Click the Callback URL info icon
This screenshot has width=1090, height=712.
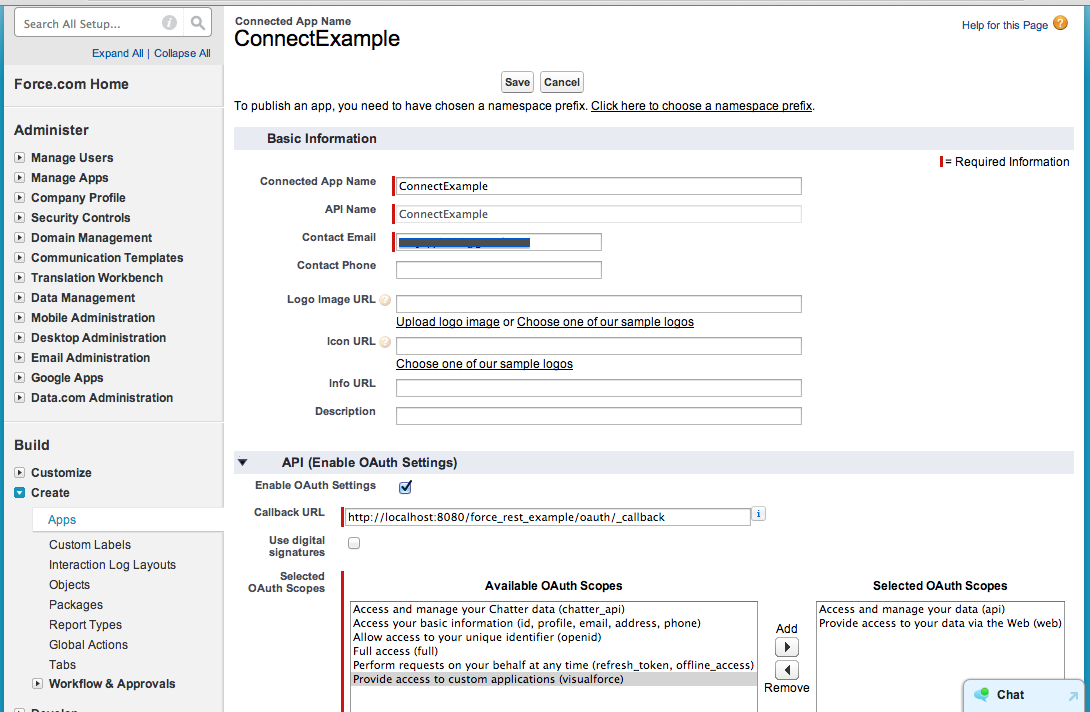[758, 514]
